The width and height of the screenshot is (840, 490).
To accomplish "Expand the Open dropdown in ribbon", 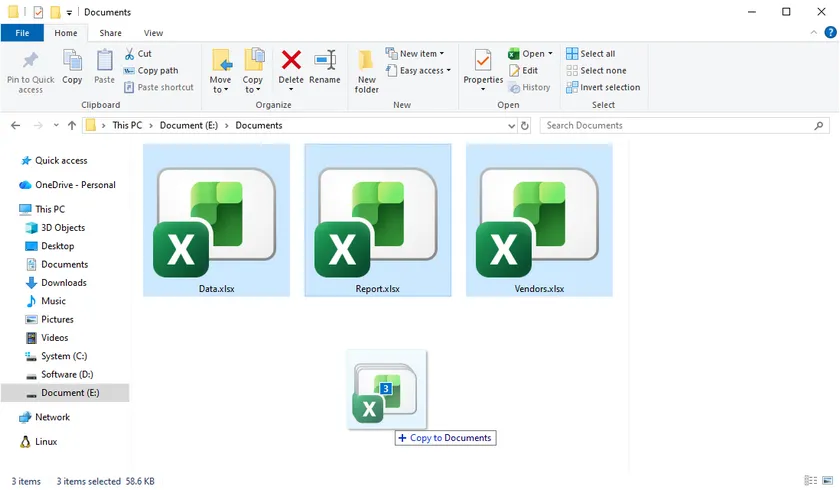I will [x=530, y=54].
